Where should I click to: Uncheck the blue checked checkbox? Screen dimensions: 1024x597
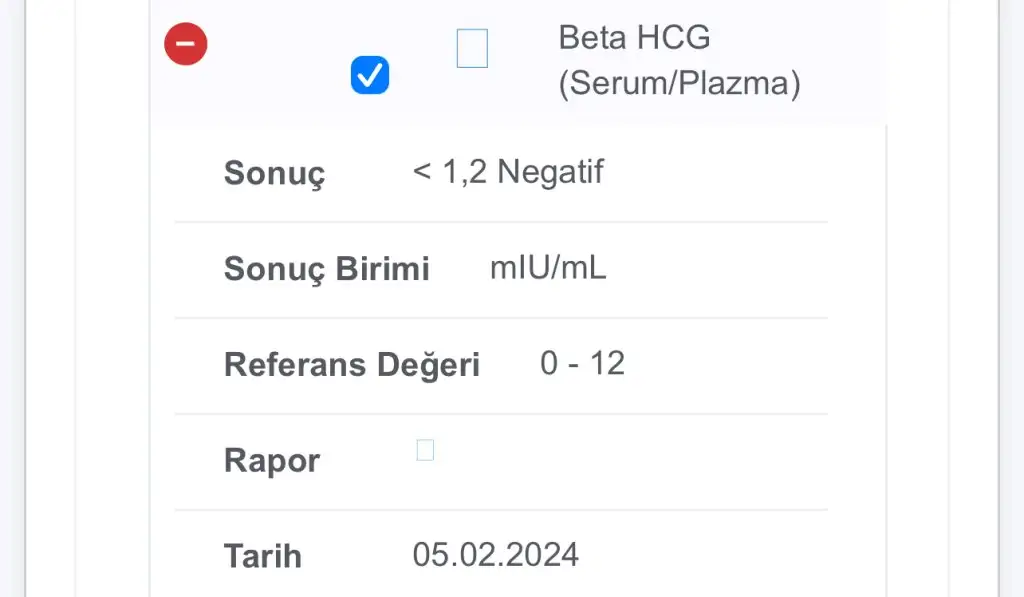click(370, 74)
